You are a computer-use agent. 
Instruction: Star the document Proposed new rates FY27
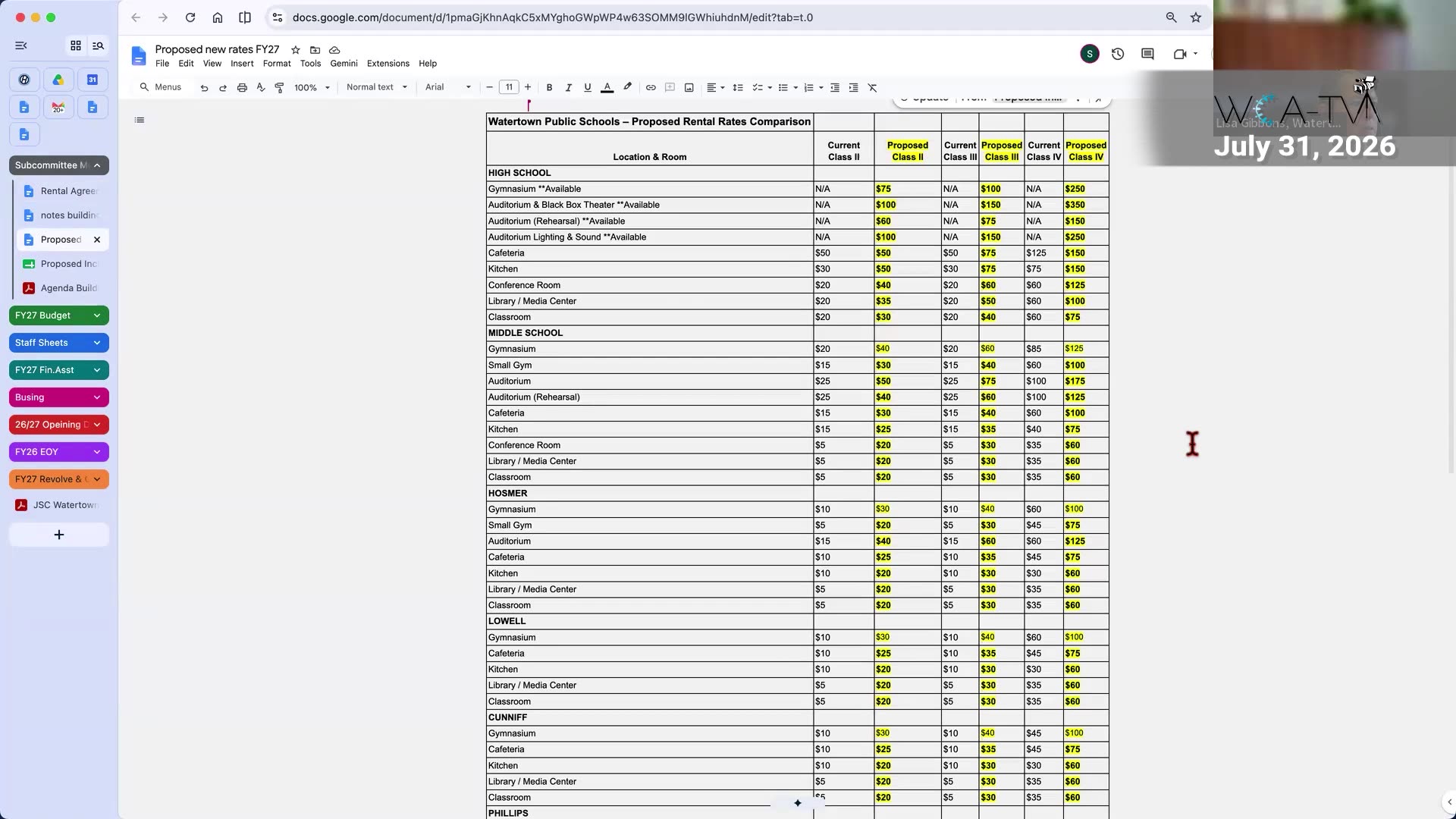[x=296, y=50]
